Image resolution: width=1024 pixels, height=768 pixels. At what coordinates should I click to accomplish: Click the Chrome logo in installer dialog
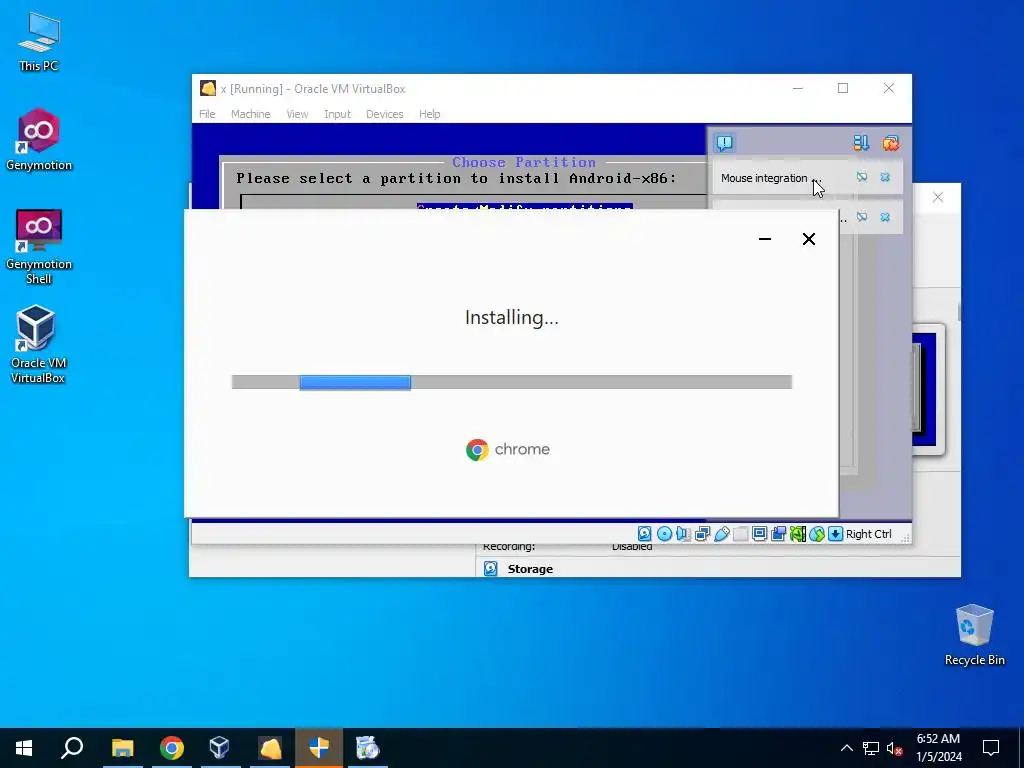(477, 449)
